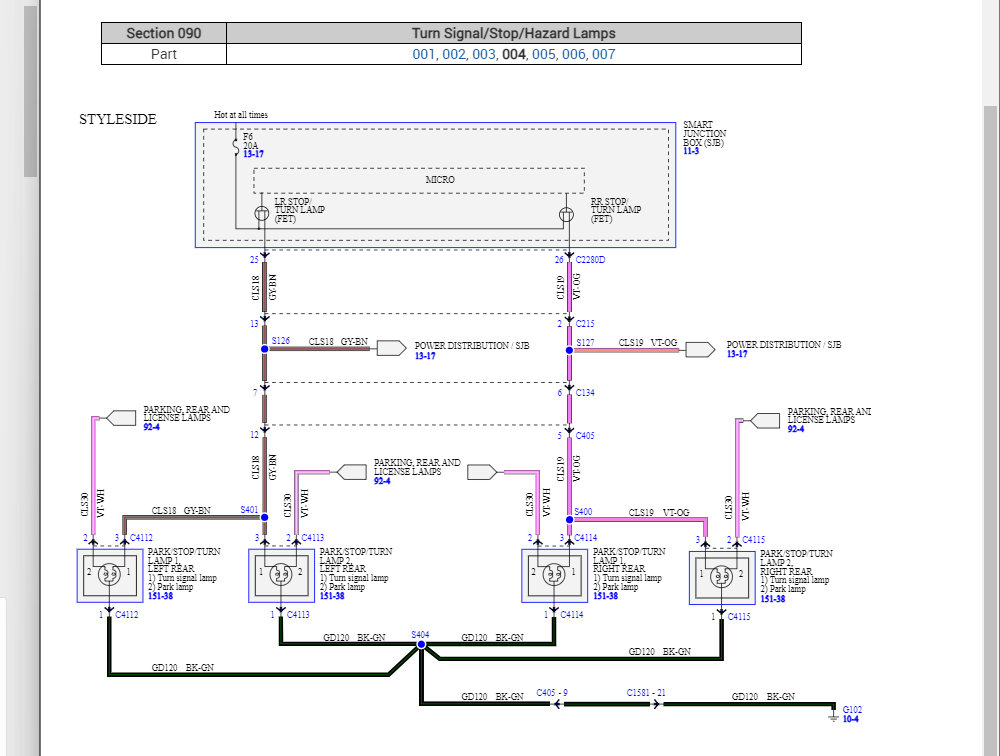Open Part 001 of Section 090
Image resolution: width=1000 pixels, height=756 pixels.
[x=423, y=54]
